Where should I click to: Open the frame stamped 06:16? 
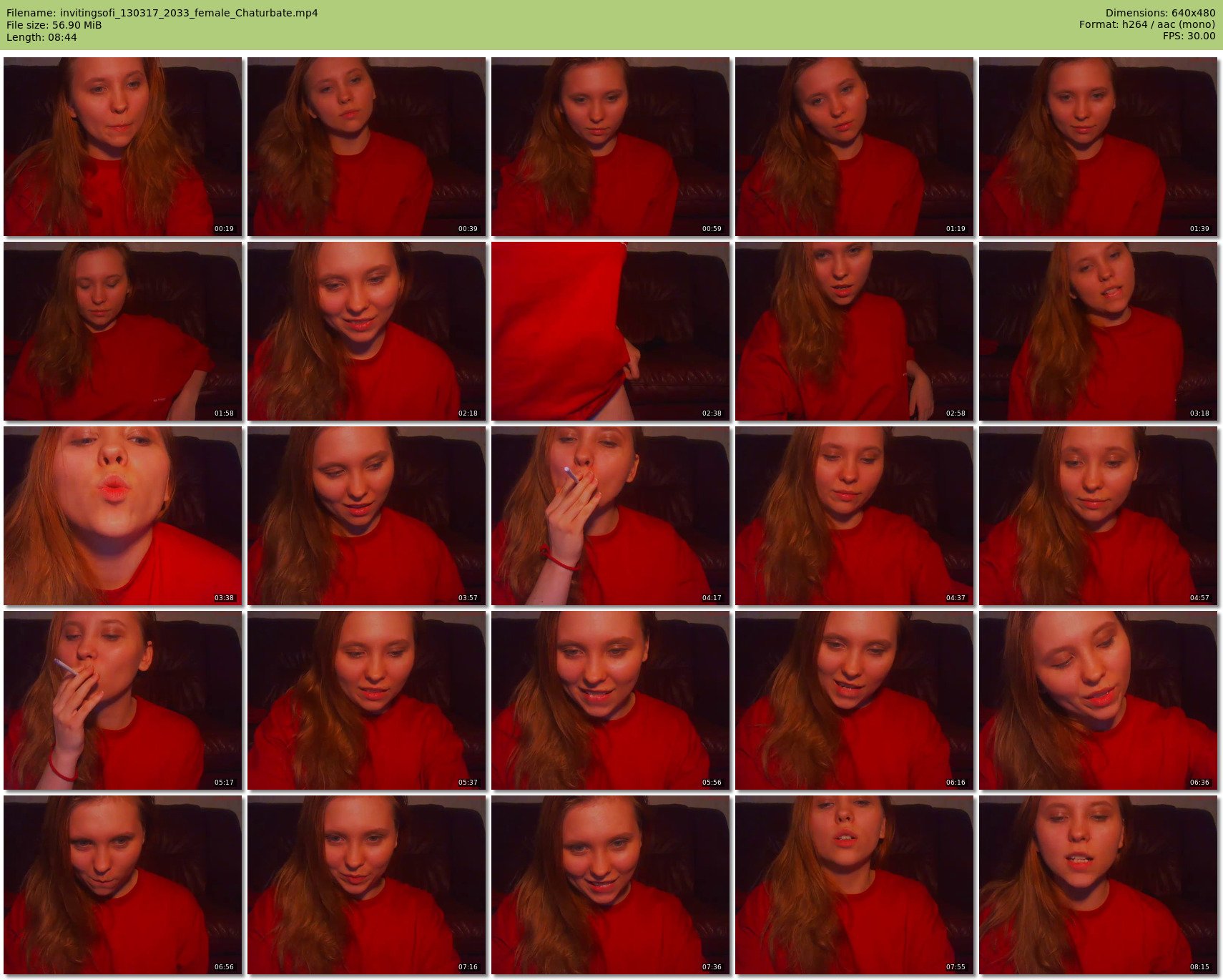coord(854,700)
